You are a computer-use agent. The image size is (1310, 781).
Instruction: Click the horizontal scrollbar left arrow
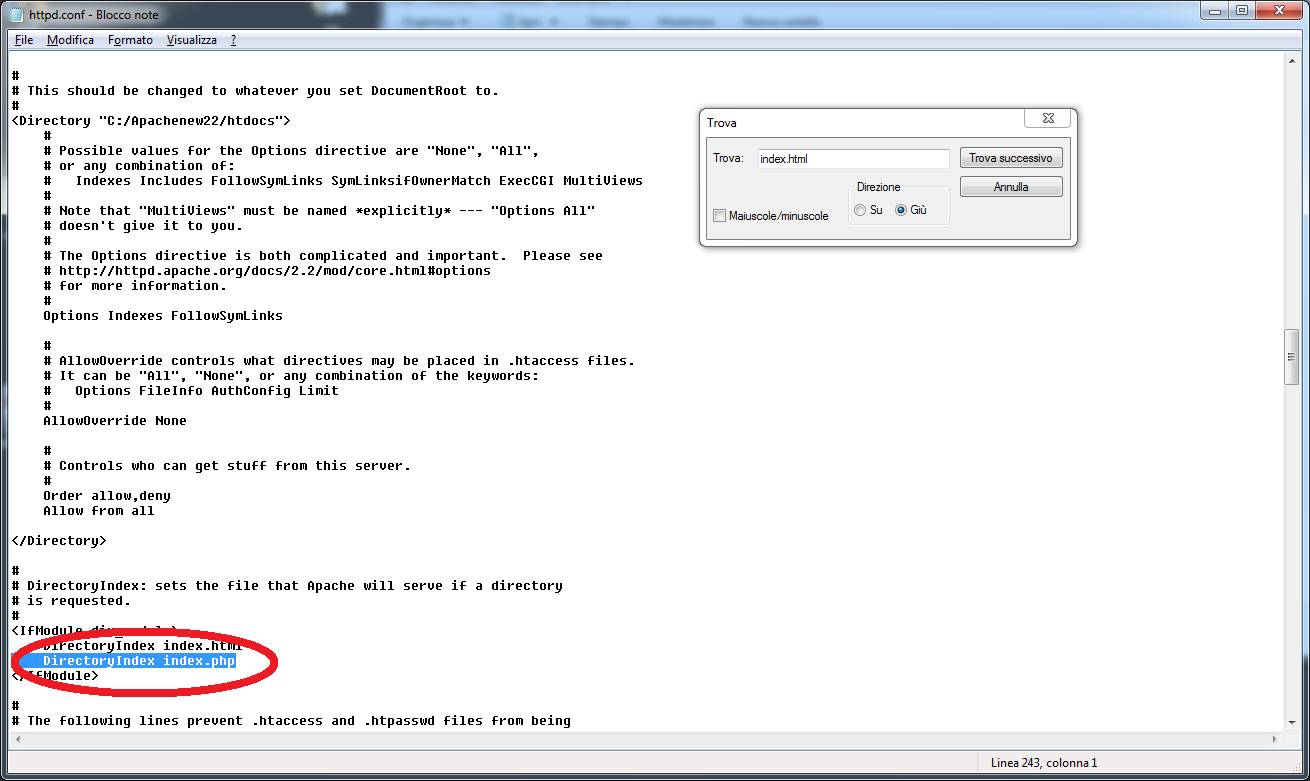pos(17,740)
